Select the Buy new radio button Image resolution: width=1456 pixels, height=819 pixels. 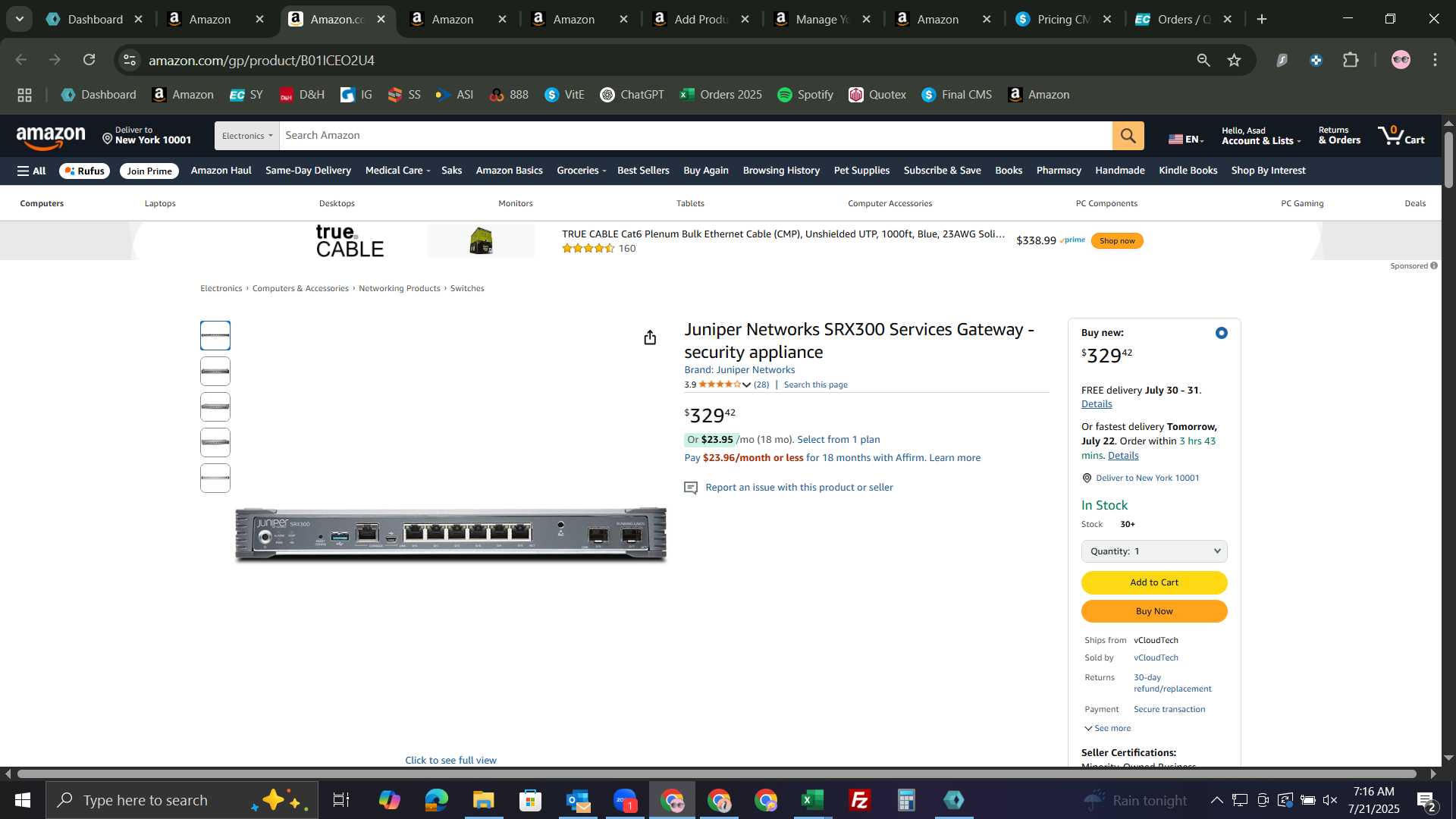coord(1221,333)
